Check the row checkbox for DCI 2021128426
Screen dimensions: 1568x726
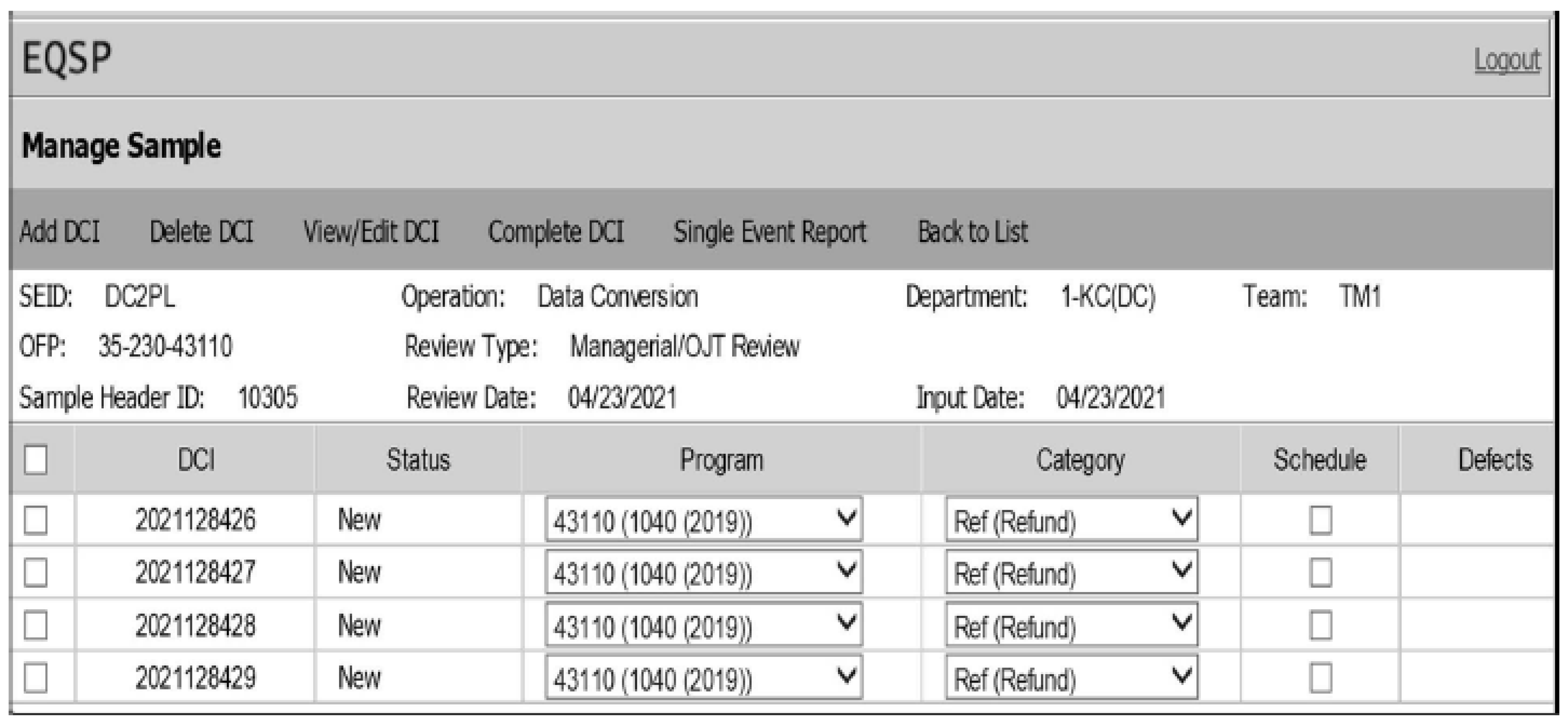point(36,521)
